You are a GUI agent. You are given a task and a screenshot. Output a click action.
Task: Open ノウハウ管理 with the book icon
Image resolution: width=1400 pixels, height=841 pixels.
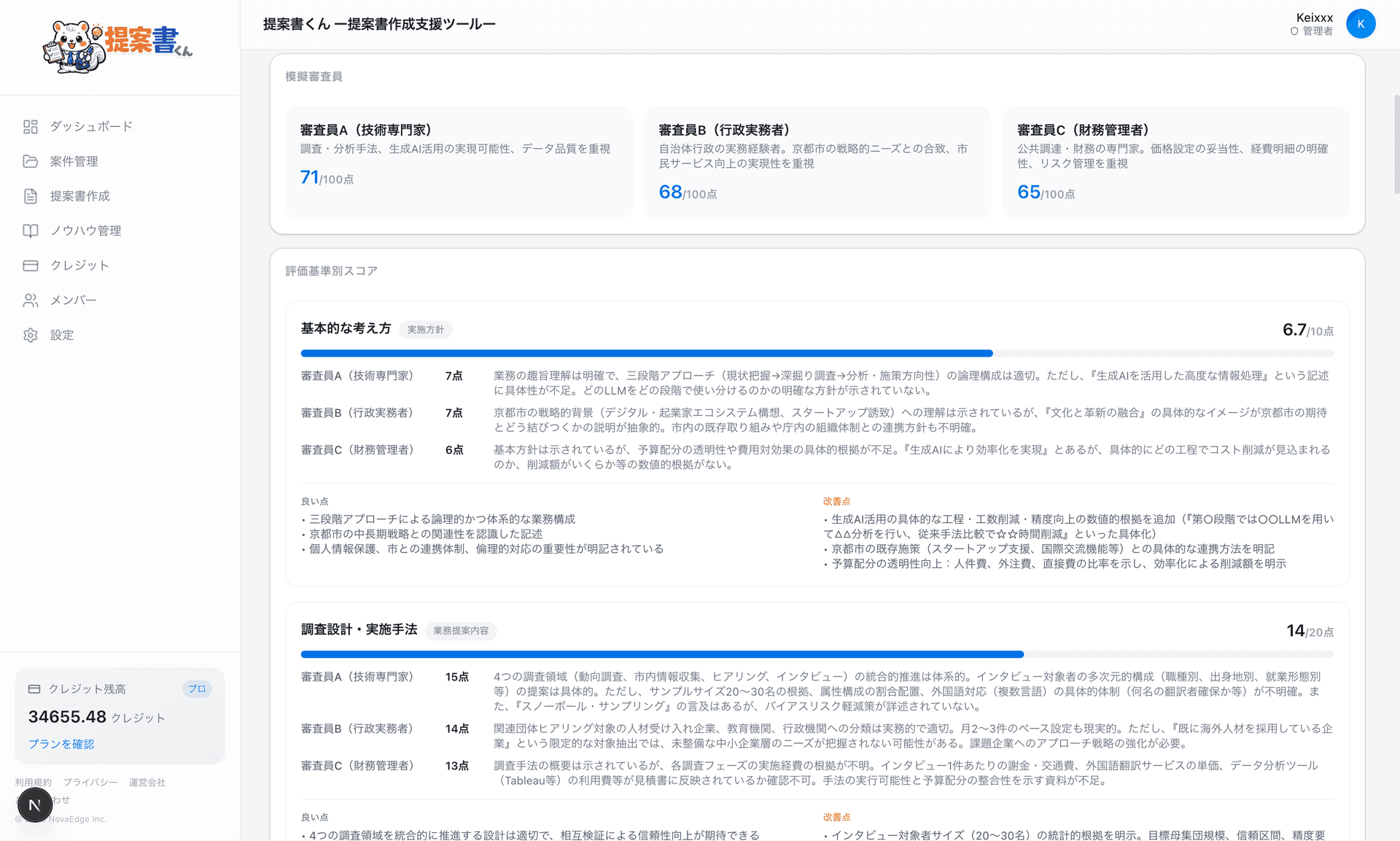tap(30, 230)
